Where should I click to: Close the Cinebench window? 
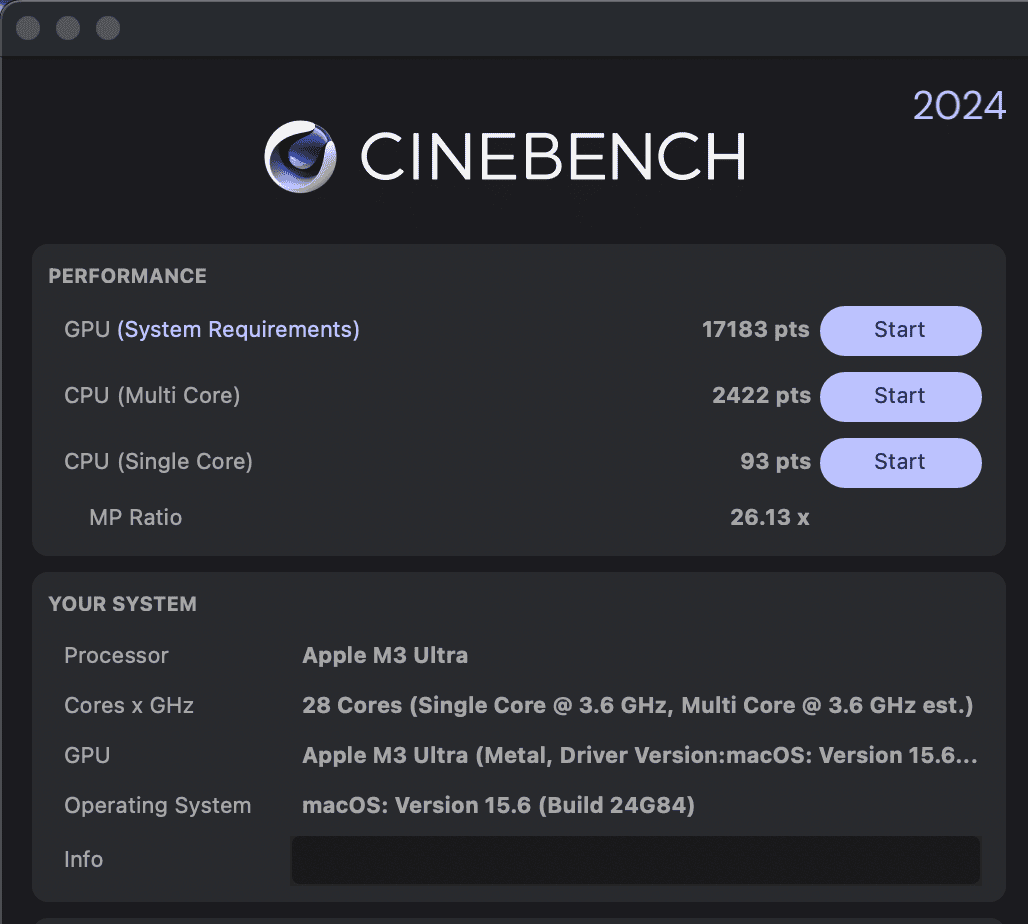click(x=28, y=28)
